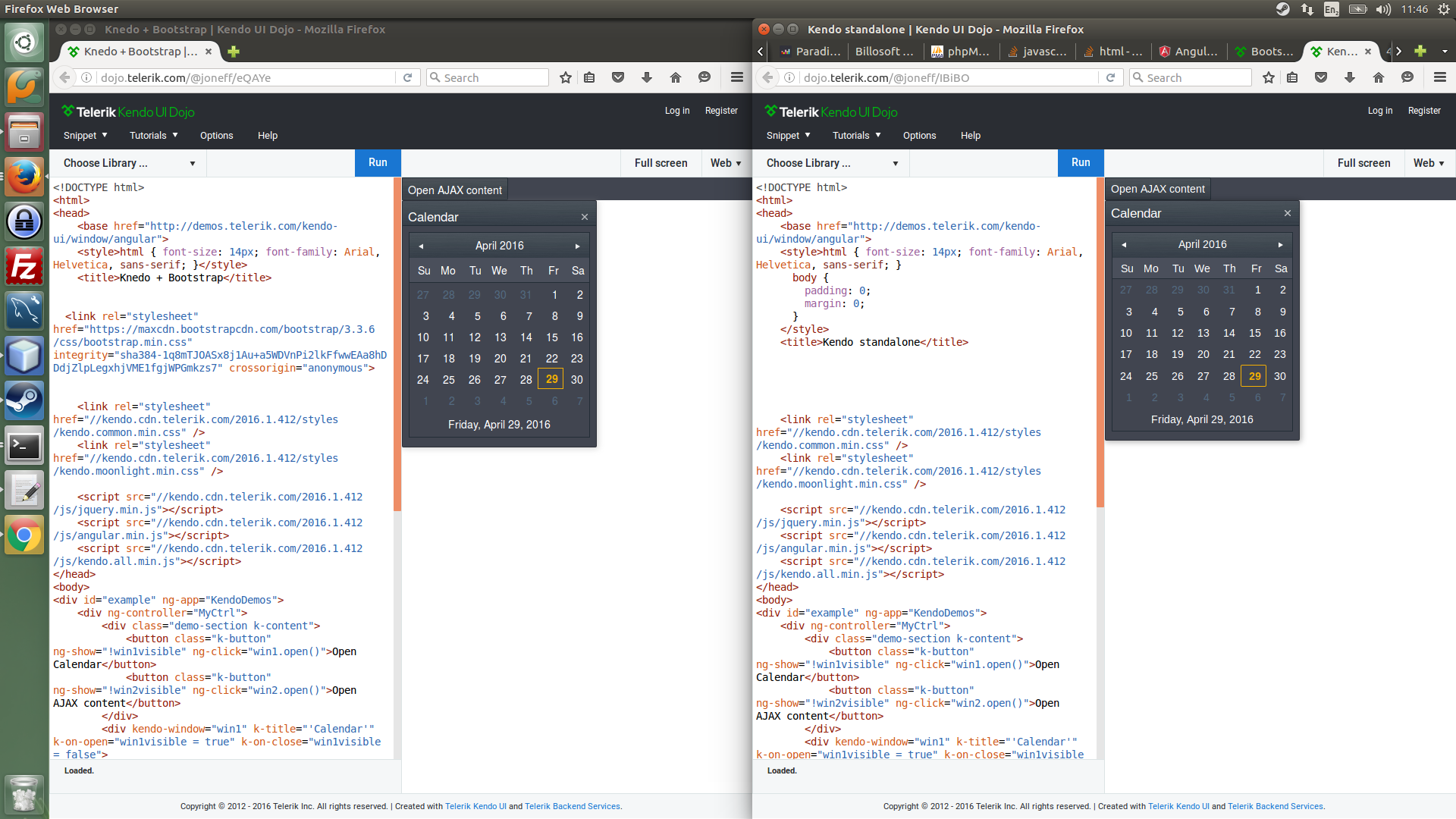Reload page in left browser address bar
The image size is (1456, 819).
pyautogui.click(x=407, y=77)
